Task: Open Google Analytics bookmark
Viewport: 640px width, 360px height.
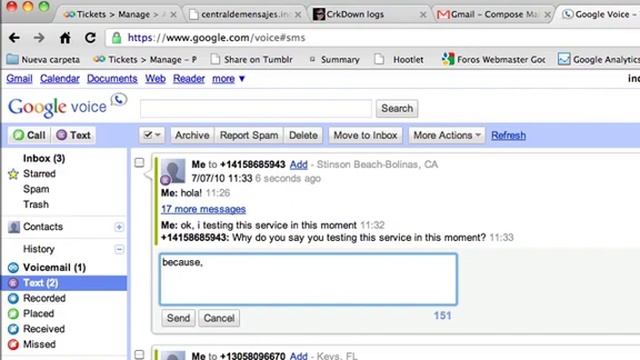Action: [599, 60]
